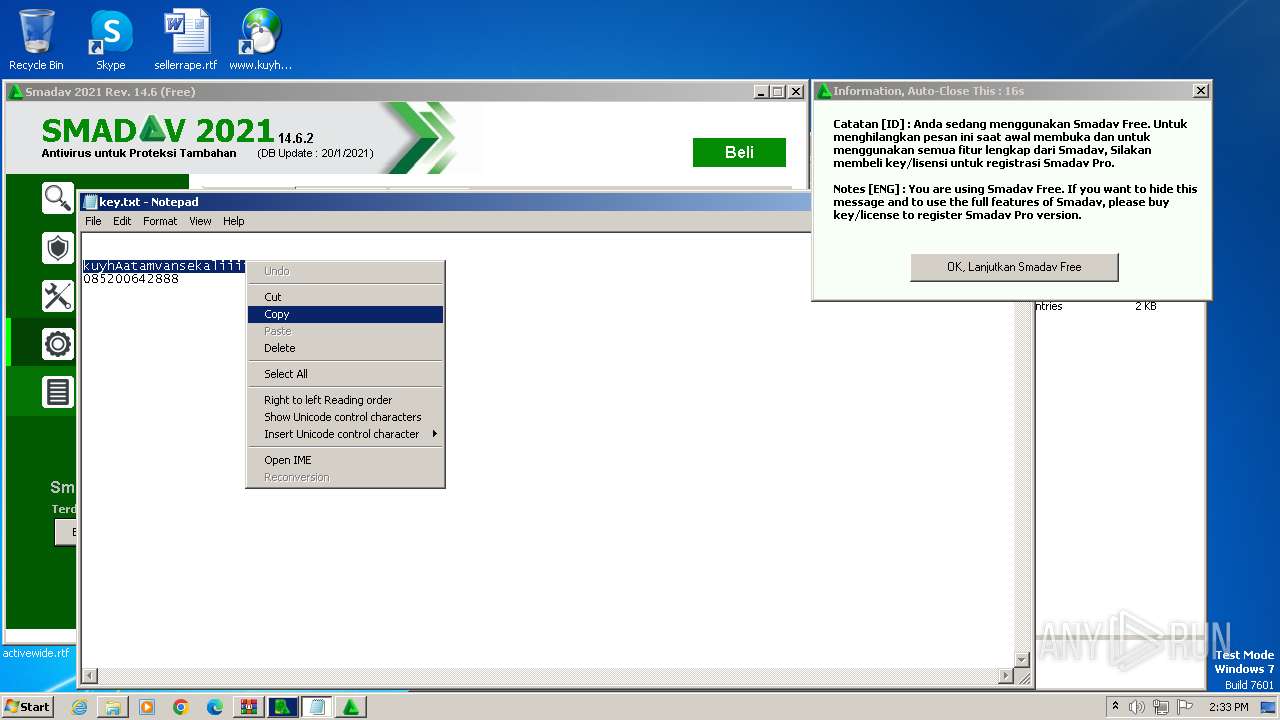Open Smadav protection shield icon

[x=58, y=247]
